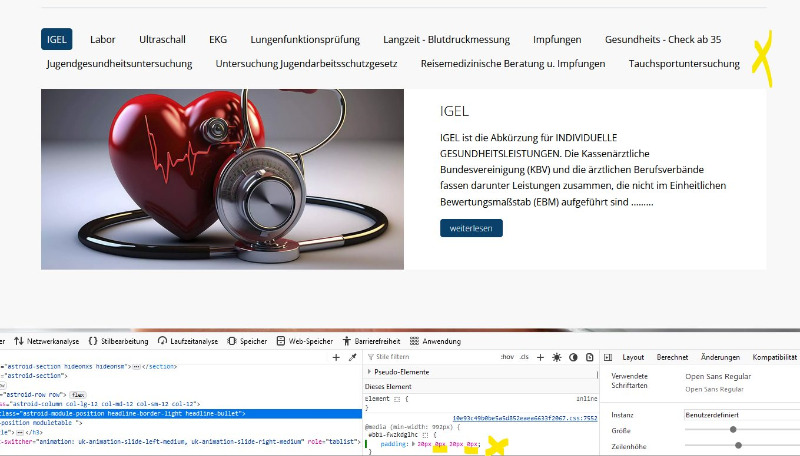Image resolution: width=800 pixels, height=456 pixels.
Task: Select the astroid-column col-lg-12 node
Action: click(100, 404)
